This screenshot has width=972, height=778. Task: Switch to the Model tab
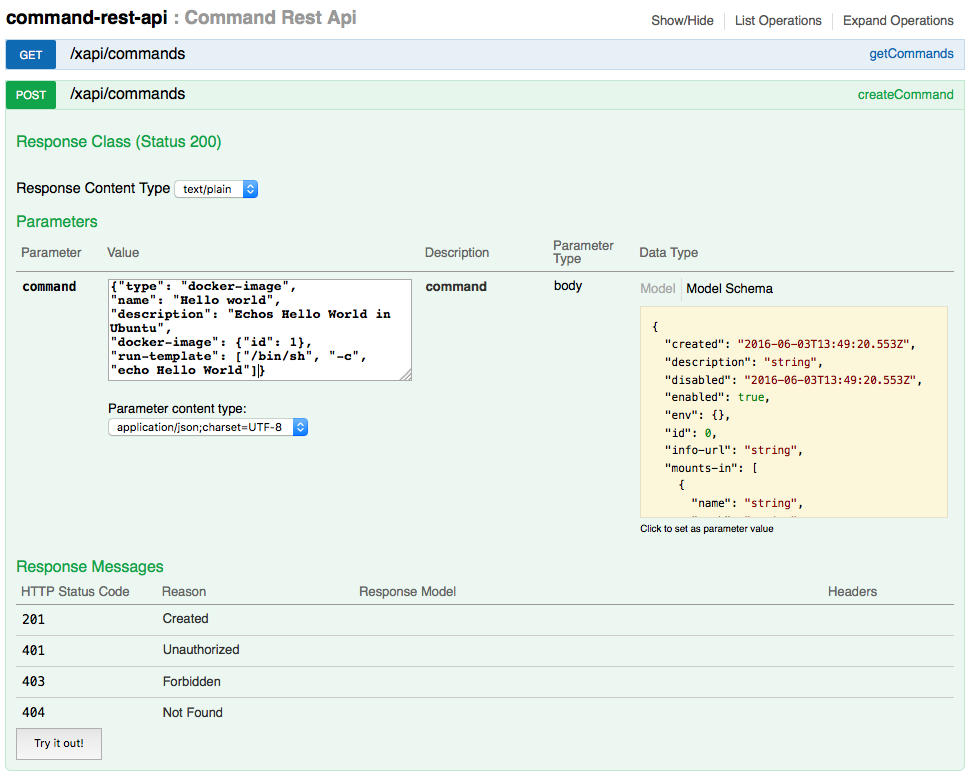(657, 288)
